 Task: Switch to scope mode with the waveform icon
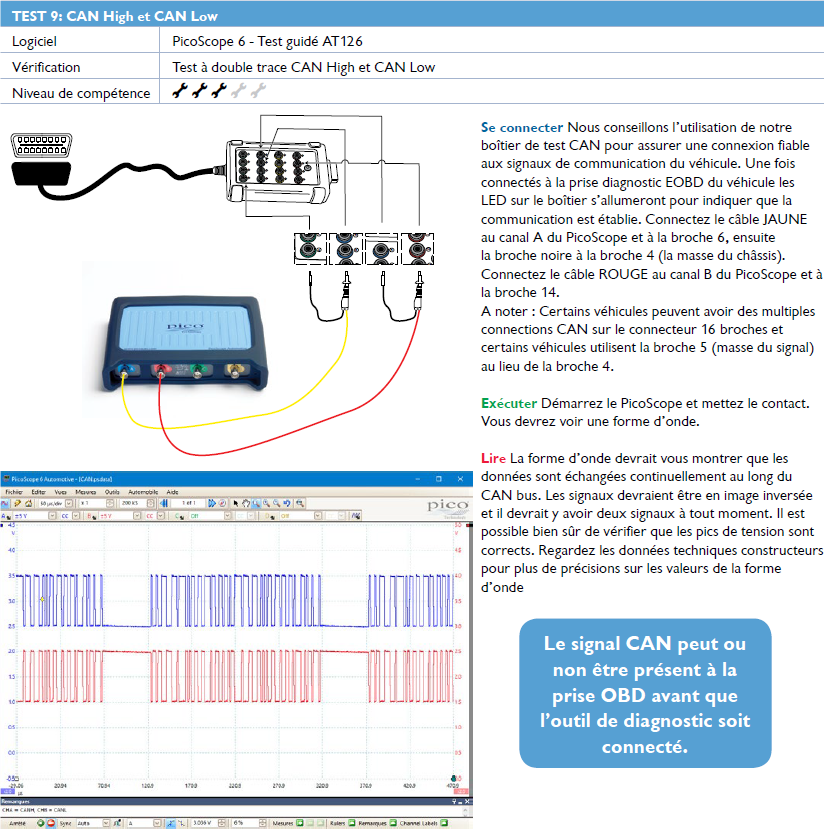[5, 503]
